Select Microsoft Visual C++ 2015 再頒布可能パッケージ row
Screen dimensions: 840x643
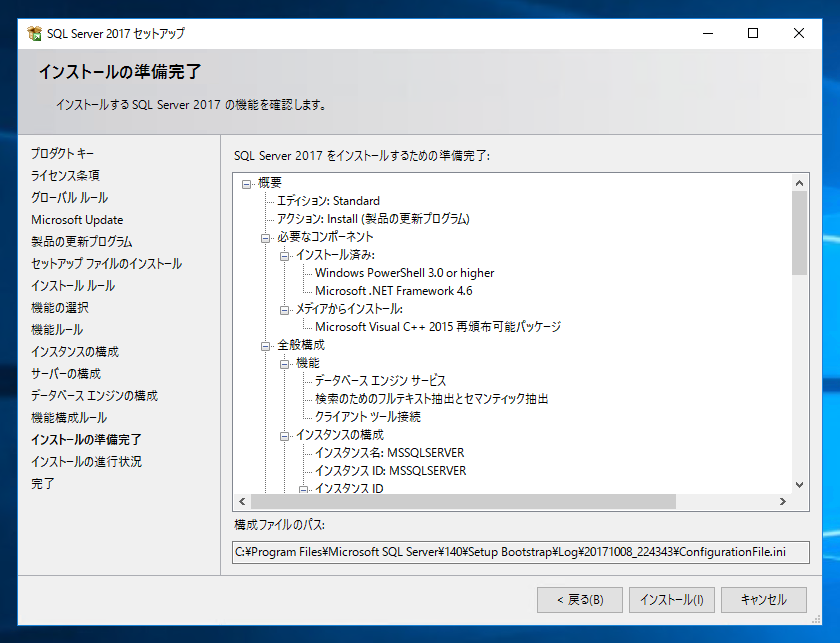(x=438, y=327)
